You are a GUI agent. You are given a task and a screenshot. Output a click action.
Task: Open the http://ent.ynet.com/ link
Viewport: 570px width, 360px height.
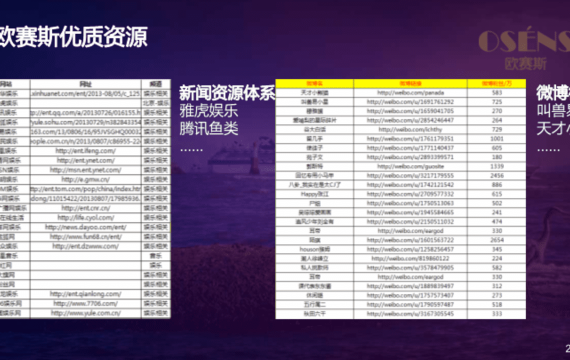click(x=86, y=160)
